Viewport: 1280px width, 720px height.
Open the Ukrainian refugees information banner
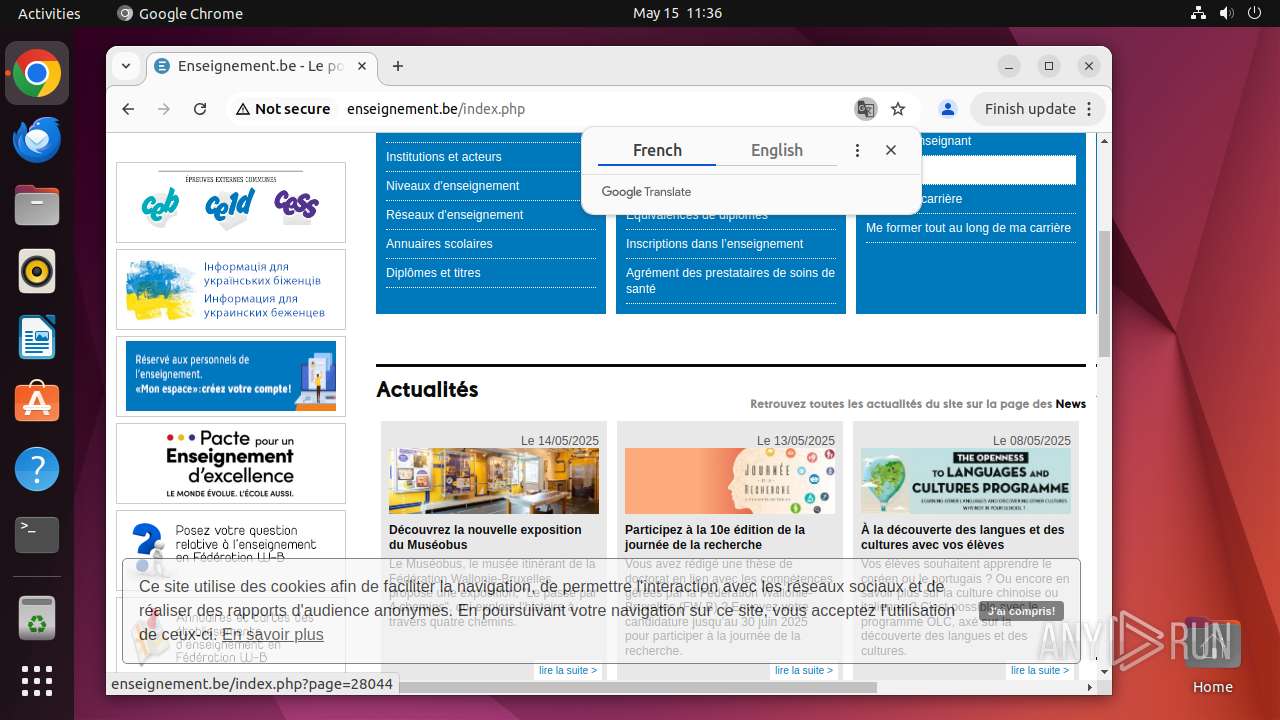pyautogui.click(x=231, y=289)
